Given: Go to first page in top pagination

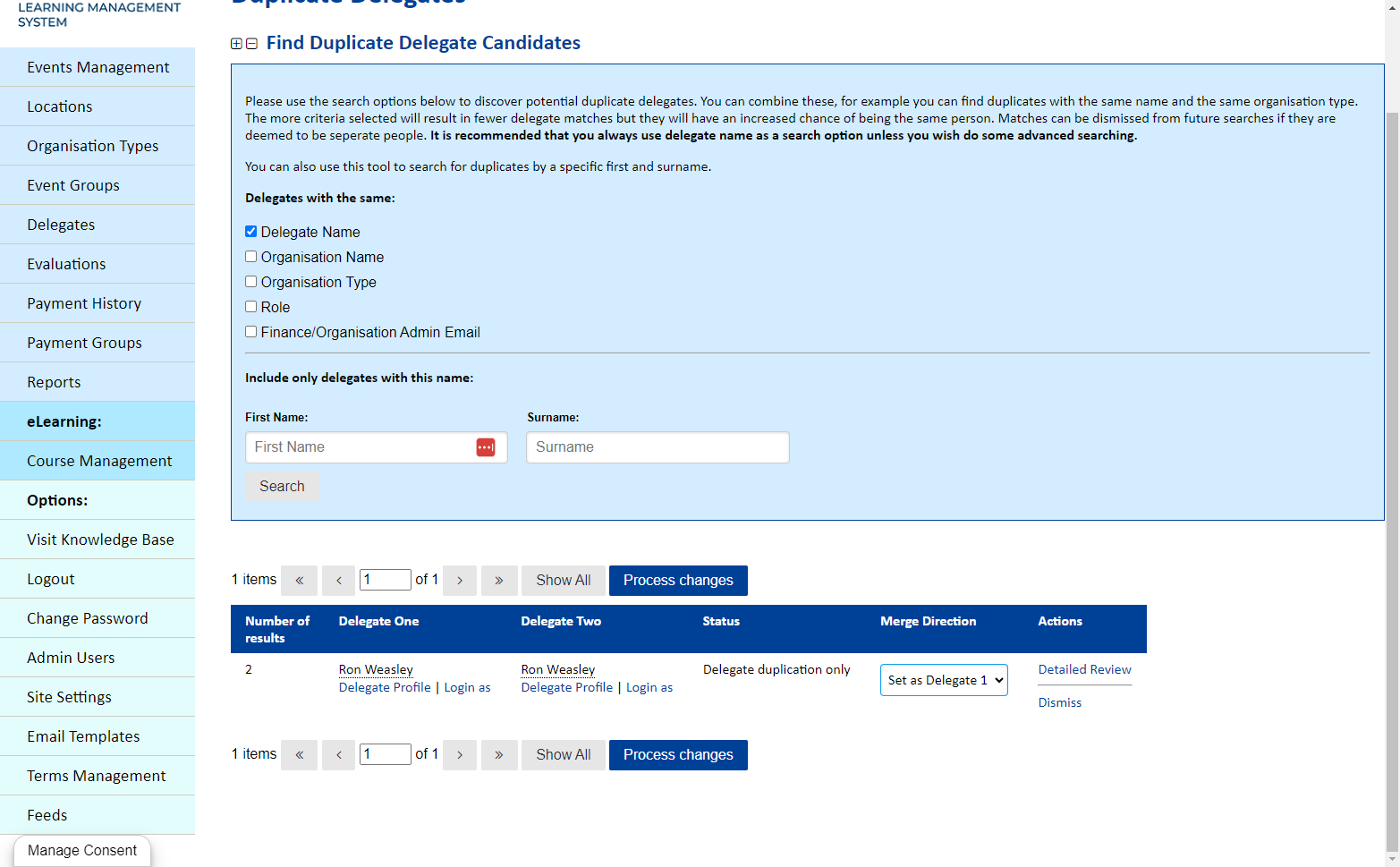Looking at the screenshot, I should [x=300, y=581].
